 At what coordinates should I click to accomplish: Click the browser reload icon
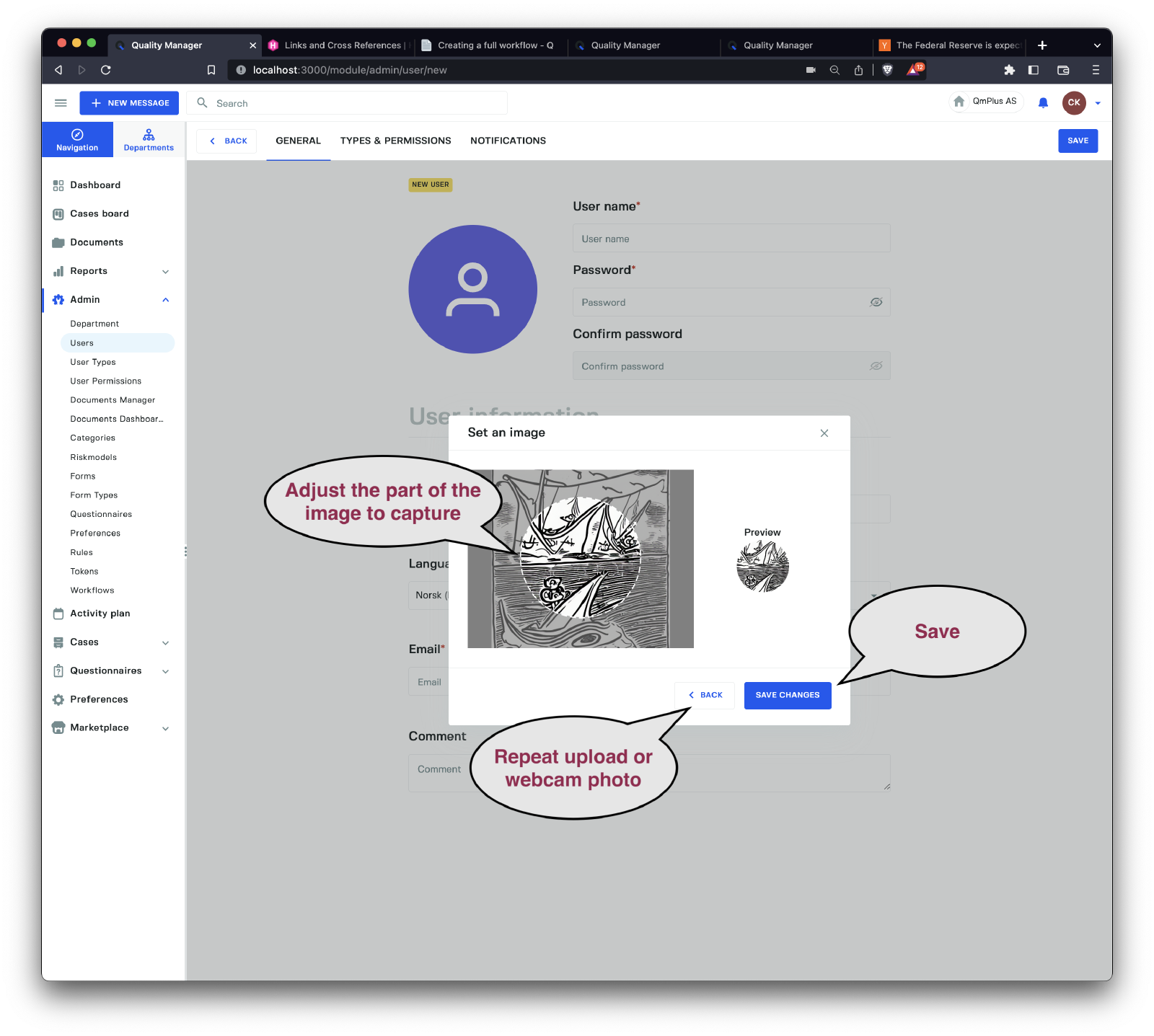coord(106,70)
